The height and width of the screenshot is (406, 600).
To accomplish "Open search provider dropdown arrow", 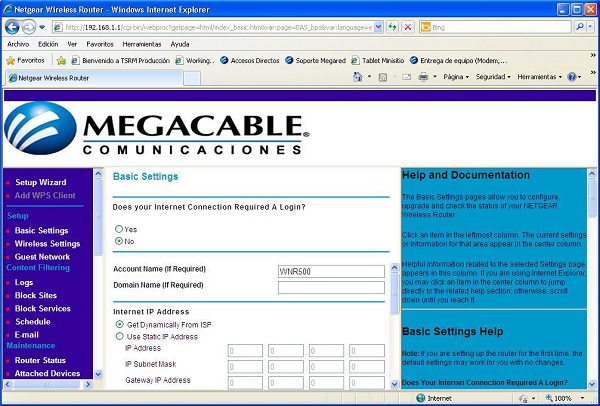I will (591, 27).
